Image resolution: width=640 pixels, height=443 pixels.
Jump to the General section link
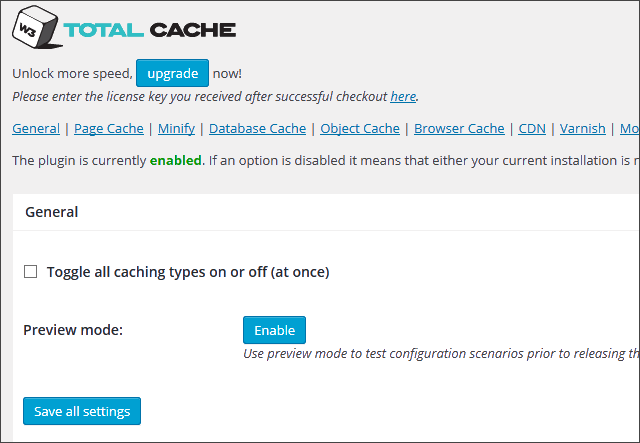point(36,129)
